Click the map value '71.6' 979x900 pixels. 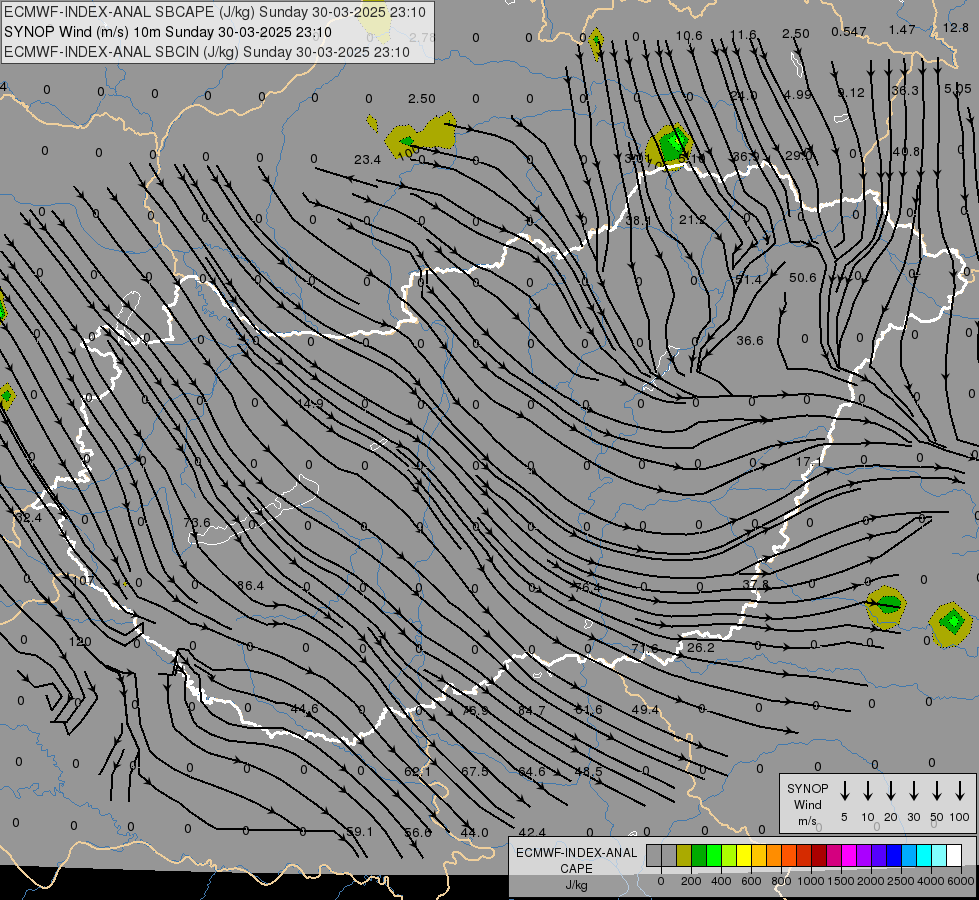tap(644, 649)
